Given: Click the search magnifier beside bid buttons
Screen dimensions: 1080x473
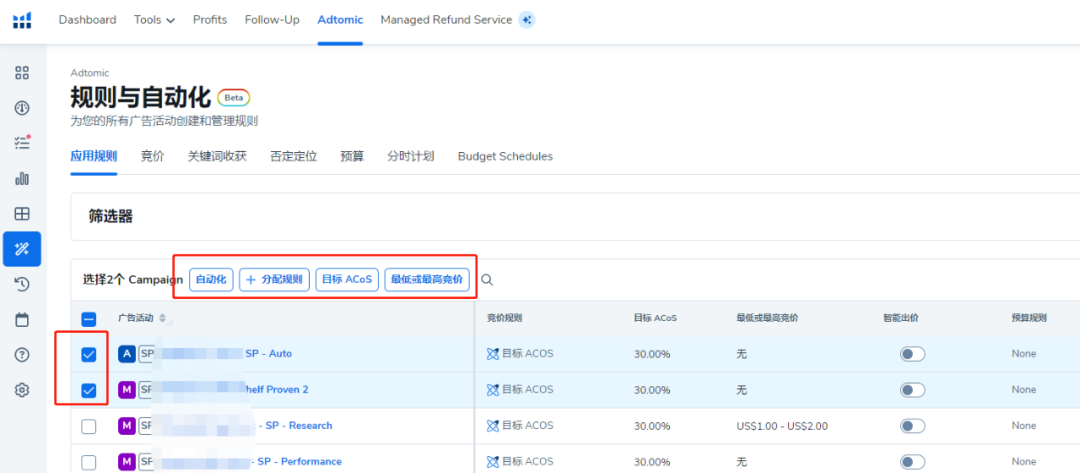Looking at the screenshot, I should pyautogui.click(x=487, y=280).
